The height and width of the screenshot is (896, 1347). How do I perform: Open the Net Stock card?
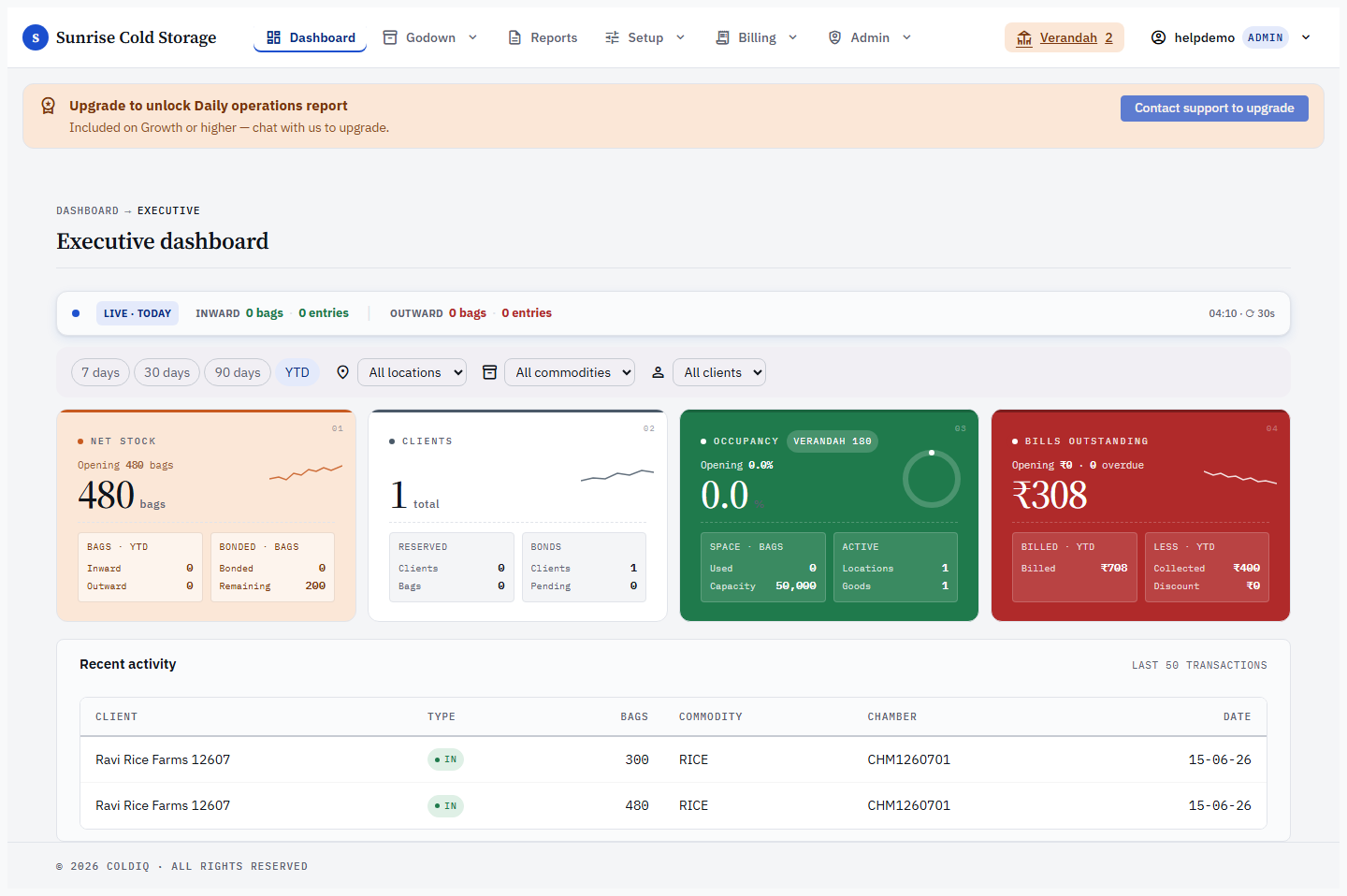[x=206, y=515]
